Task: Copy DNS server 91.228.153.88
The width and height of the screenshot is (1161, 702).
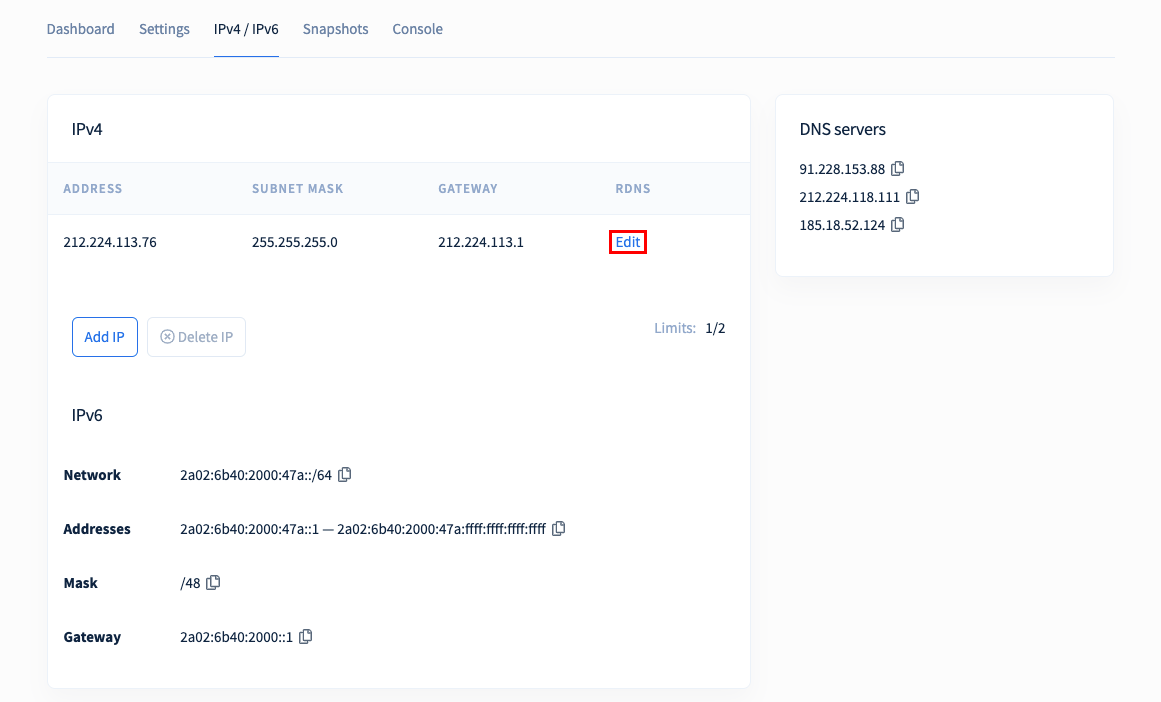Action: 897,169
